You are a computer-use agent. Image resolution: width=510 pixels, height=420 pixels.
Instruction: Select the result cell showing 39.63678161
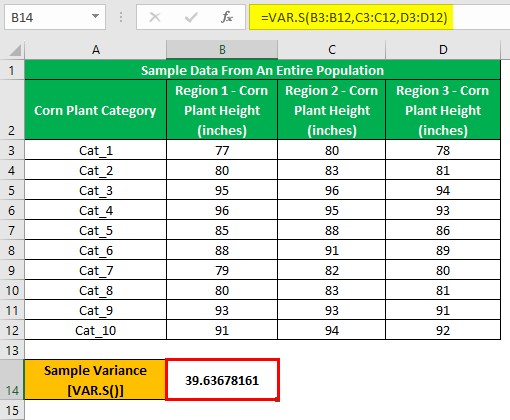tap(222, 380)
